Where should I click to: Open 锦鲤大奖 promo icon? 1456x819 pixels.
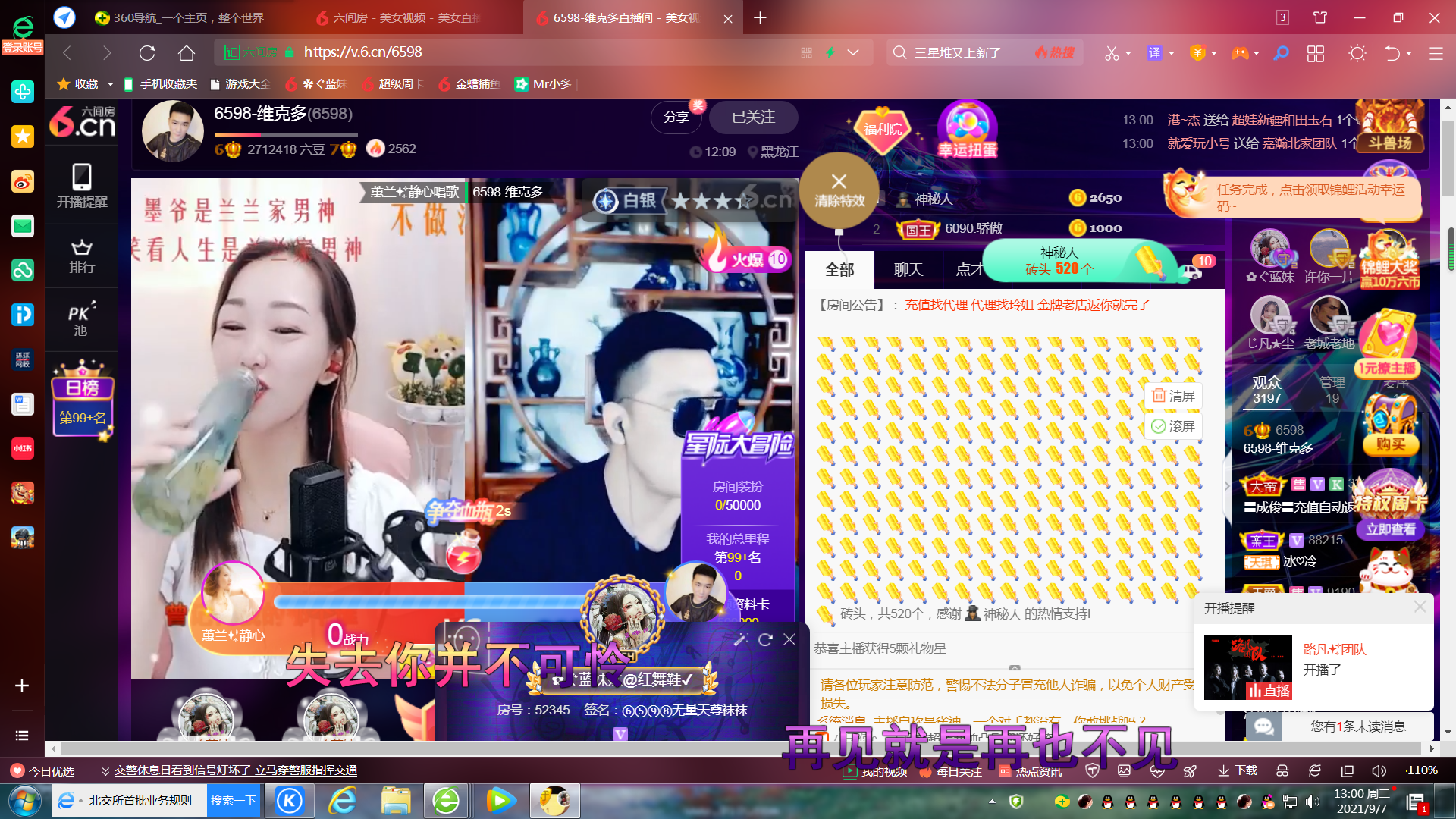(1389, 262)
